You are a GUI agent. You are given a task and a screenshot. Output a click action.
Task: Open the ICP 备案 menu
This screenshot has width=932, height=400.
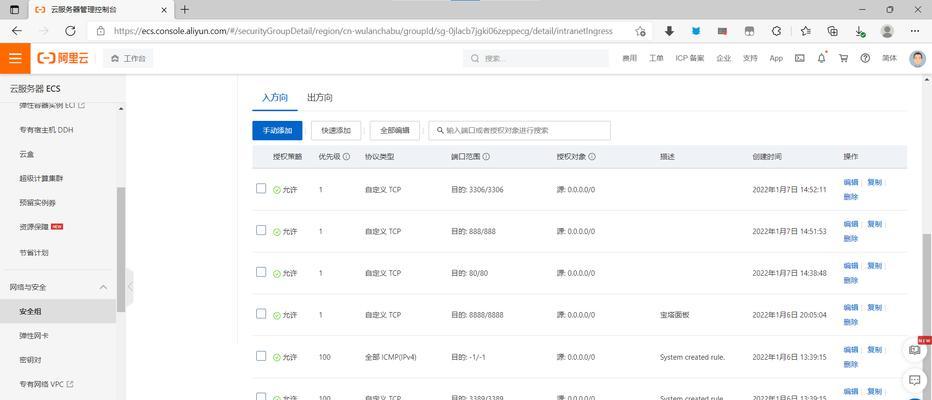[x=689, y=58]
